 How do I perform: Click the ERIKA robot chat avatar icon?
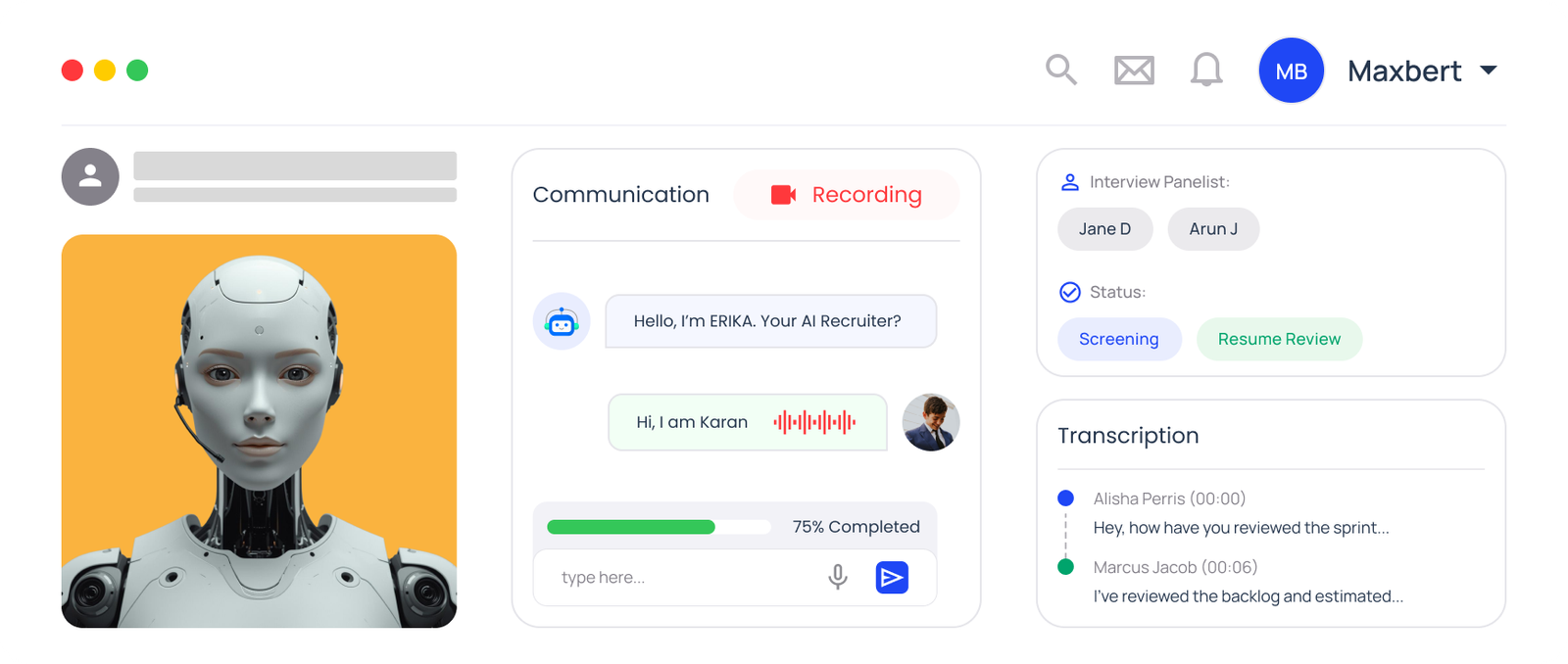(x=562, y=321)
